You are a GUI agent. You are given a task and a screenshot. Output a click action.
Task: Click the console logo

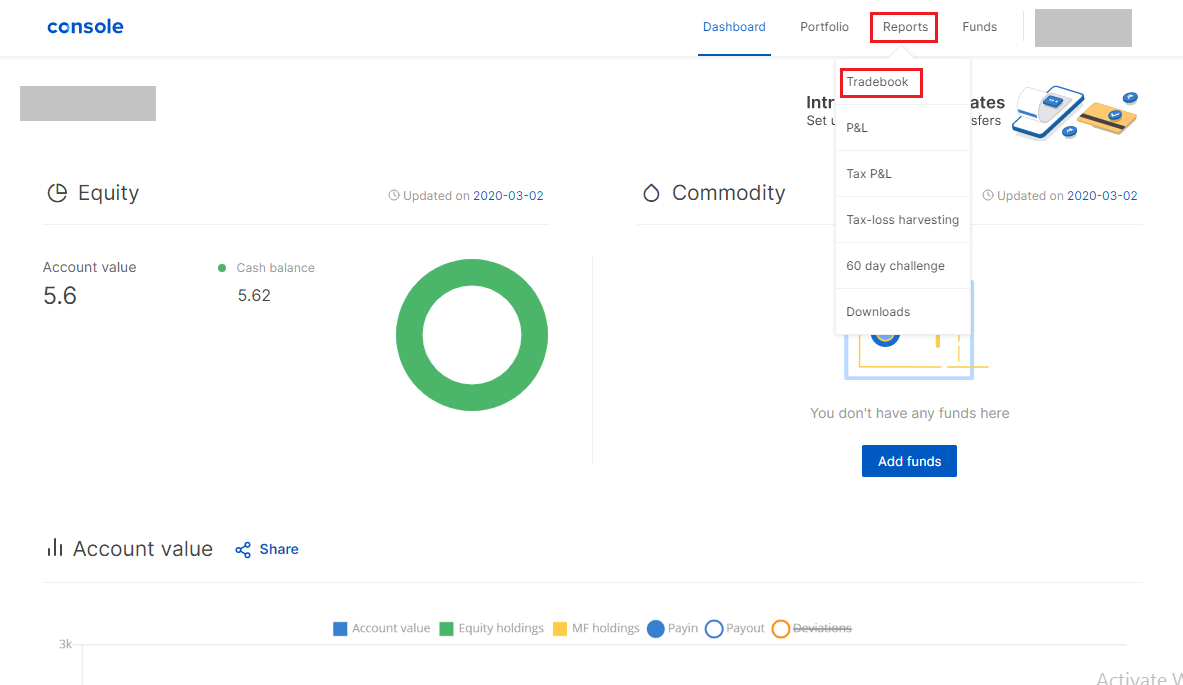(x=85, y=26)
